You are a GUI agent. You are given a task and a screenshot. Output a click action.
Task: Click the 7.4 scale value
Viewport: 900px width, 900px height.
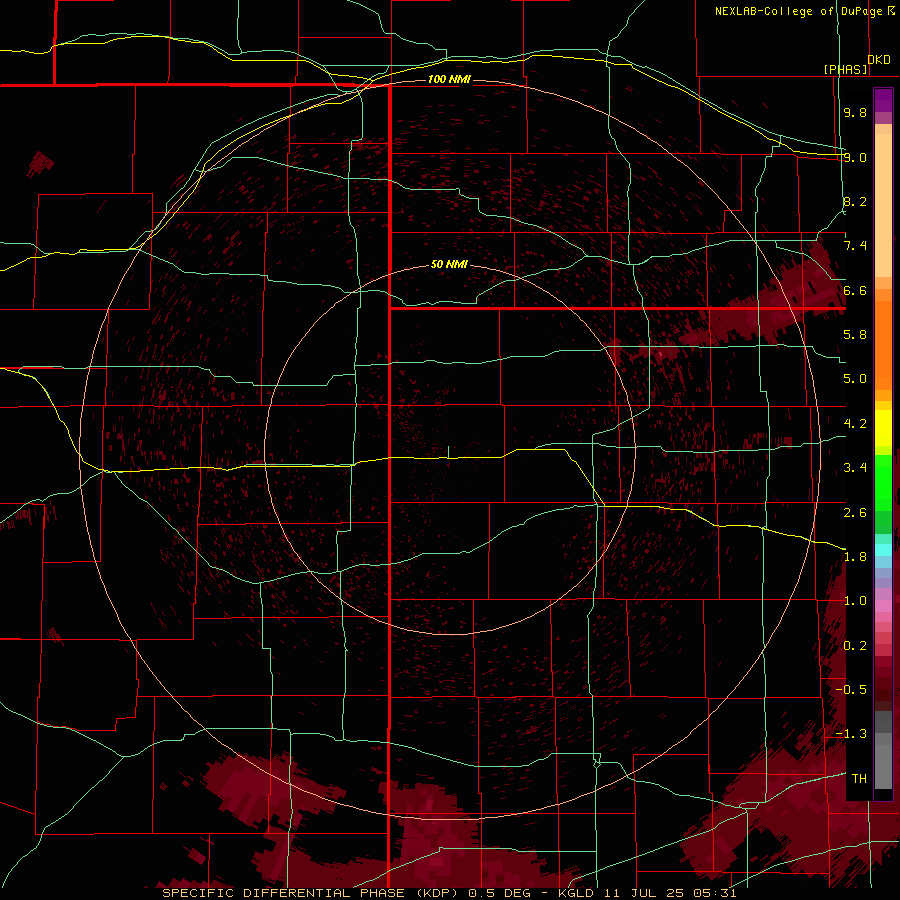(855, 246)
